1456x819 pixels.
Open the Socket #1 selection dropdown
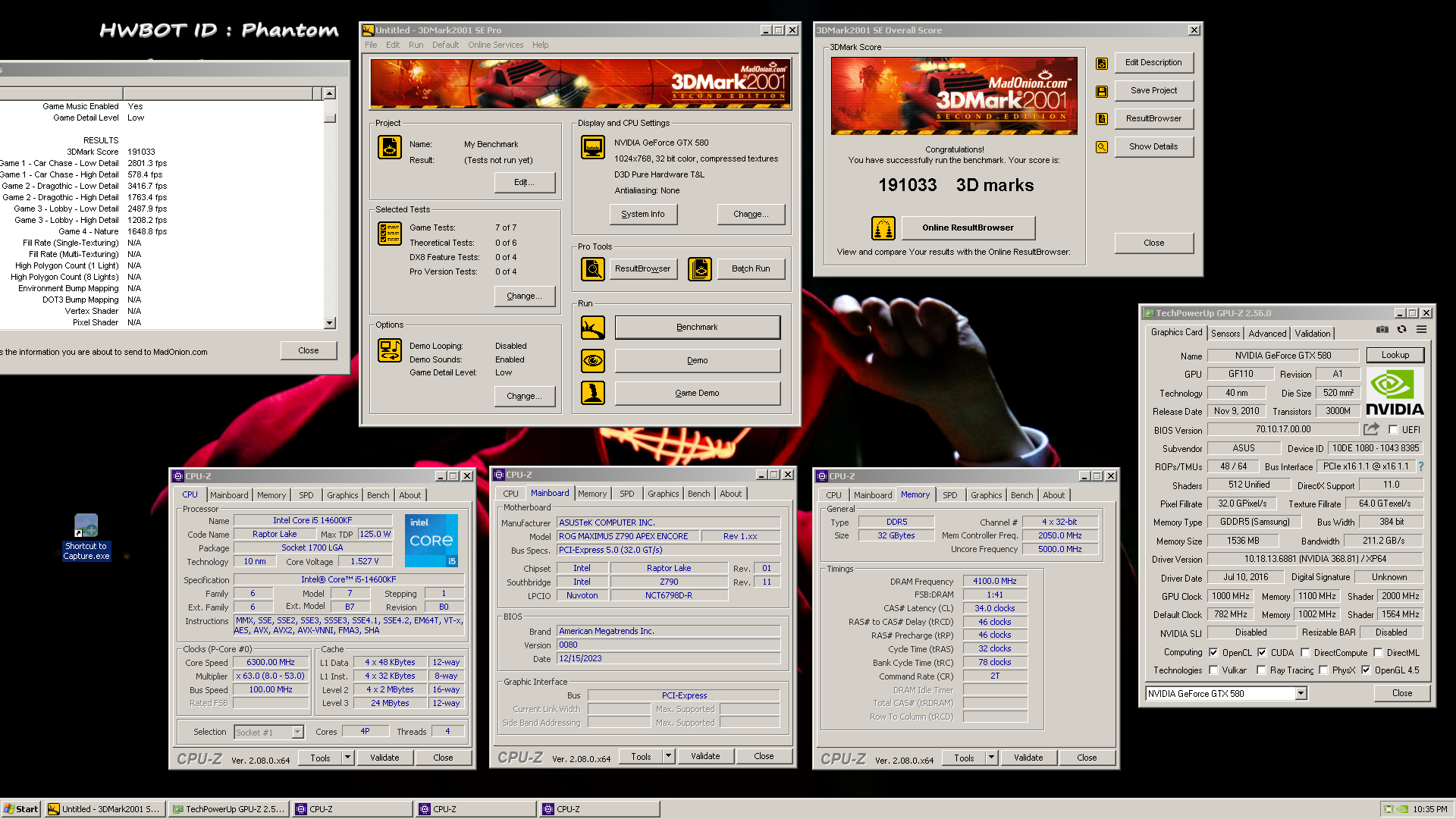[x=297, y=732]
